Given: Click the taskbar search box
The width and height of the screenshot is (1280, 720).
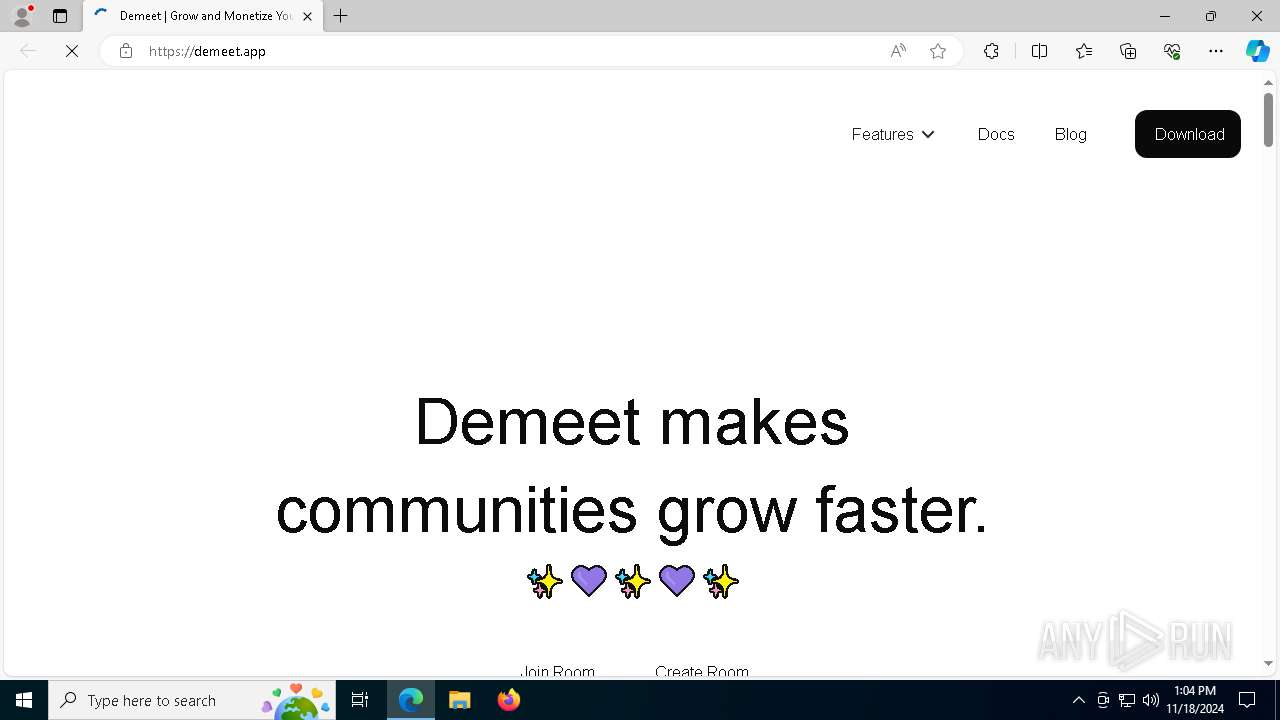Looking at the screenshot, I should click(x=192, y=700).
